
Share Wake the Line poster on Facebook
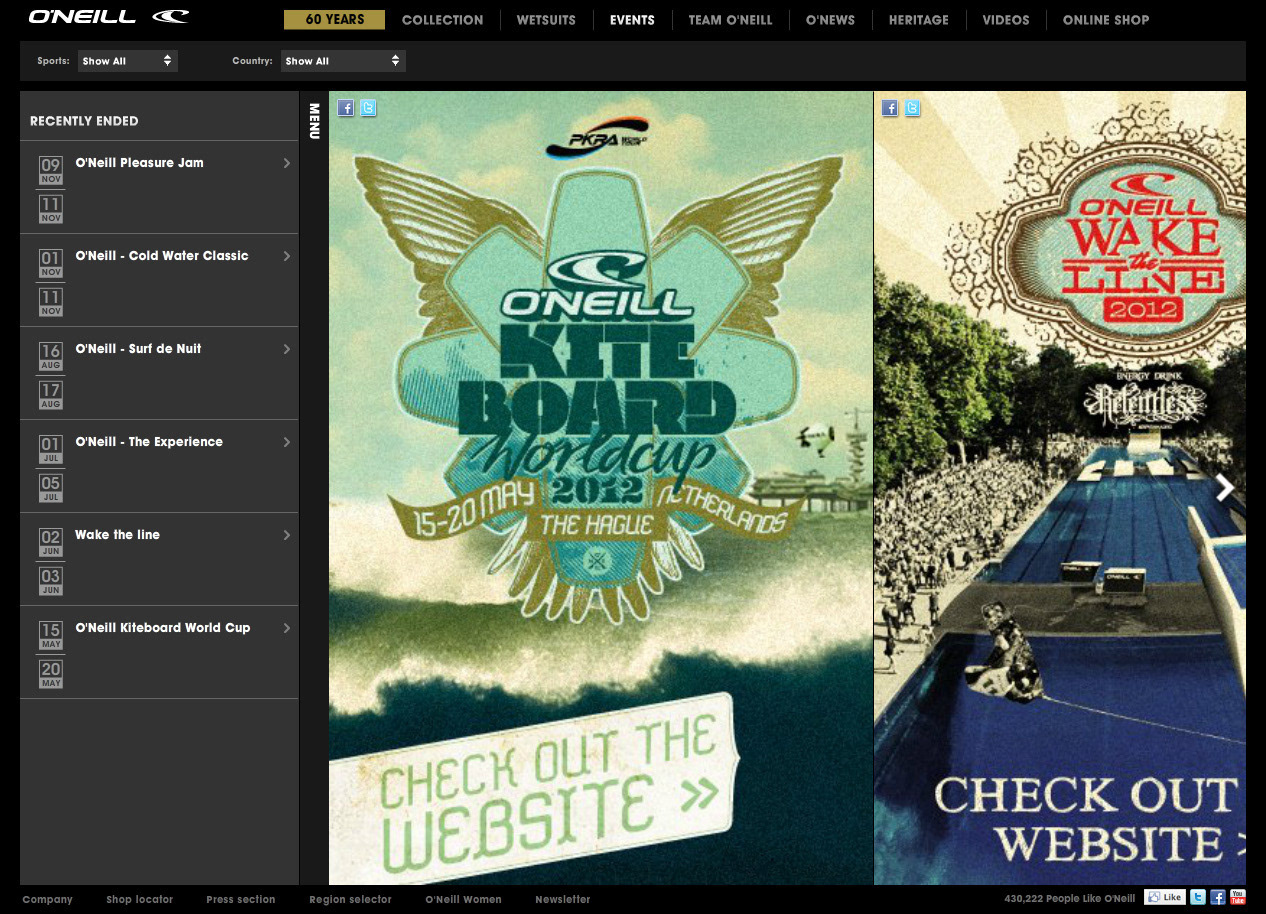tap(890, 108)
